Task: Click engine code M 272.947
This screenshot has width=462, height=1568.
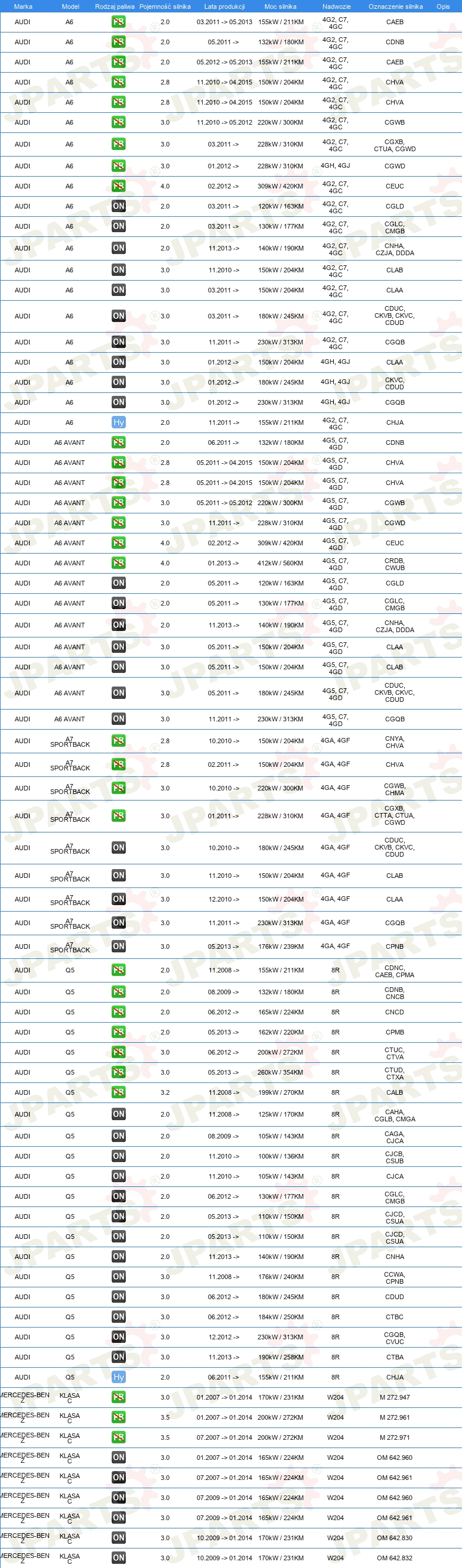Action: (x=395, y=1397)
